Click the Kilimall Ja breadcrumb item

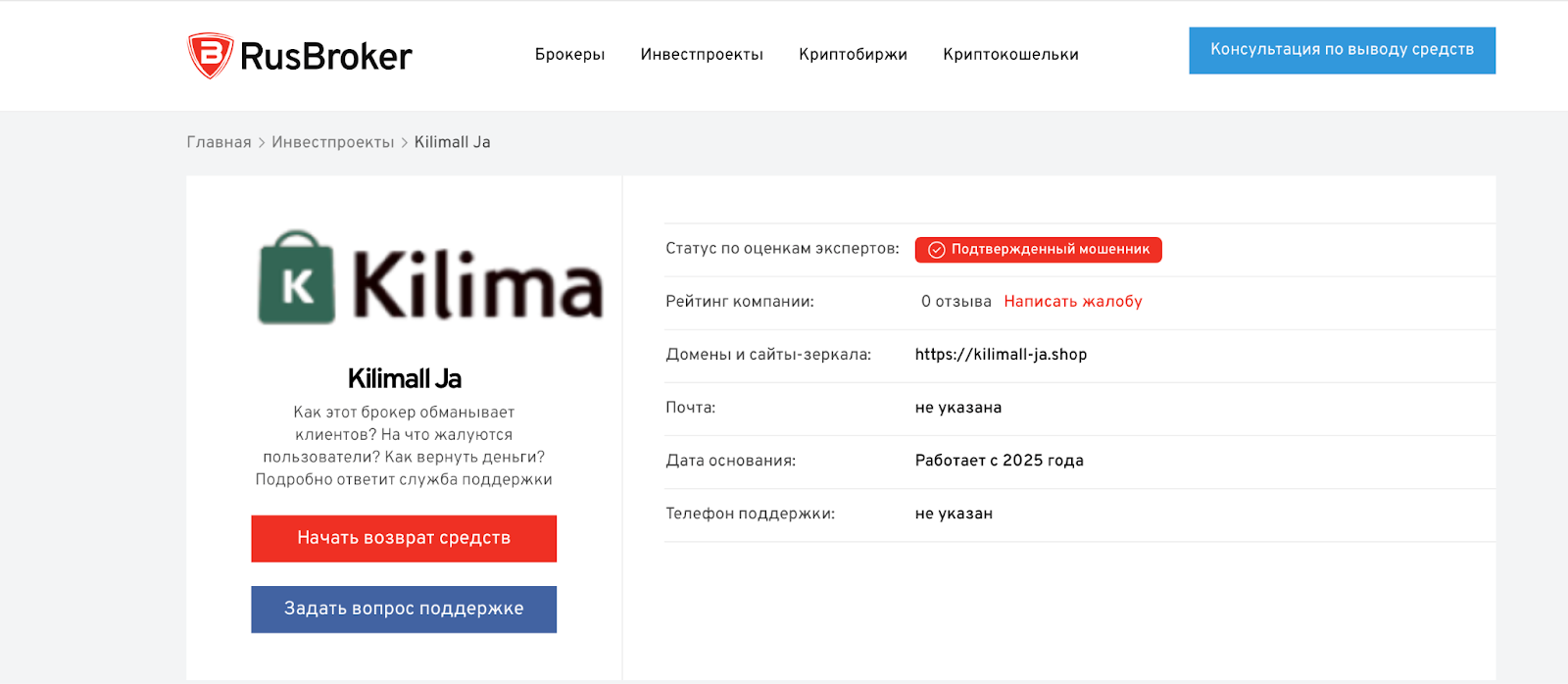[x=452, y=142]
